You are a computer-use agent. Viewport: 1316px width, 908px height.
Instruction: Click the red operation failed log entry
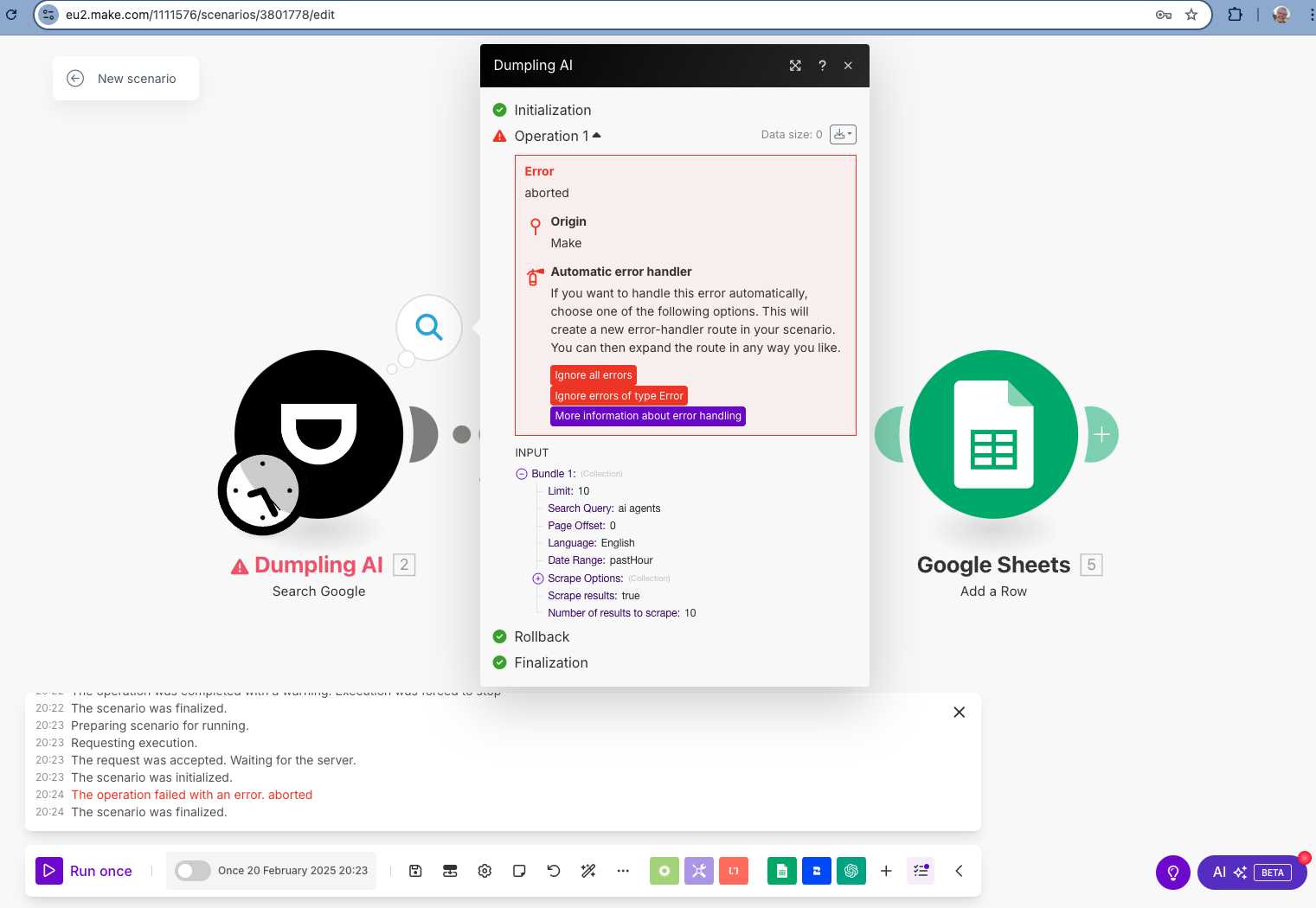click(192, 795)
